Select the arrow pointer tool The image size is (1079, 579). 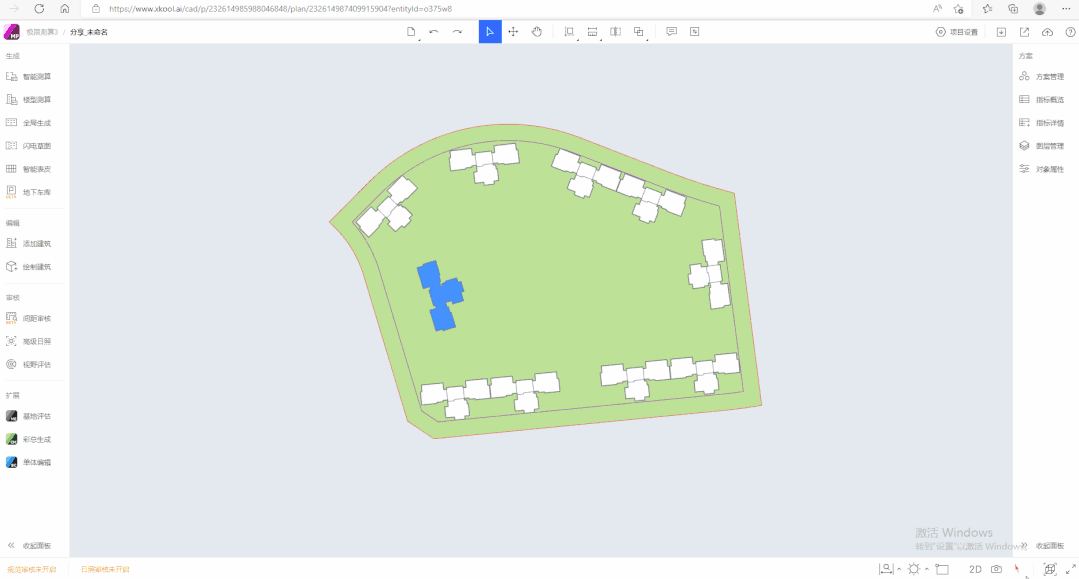point(490,32)
